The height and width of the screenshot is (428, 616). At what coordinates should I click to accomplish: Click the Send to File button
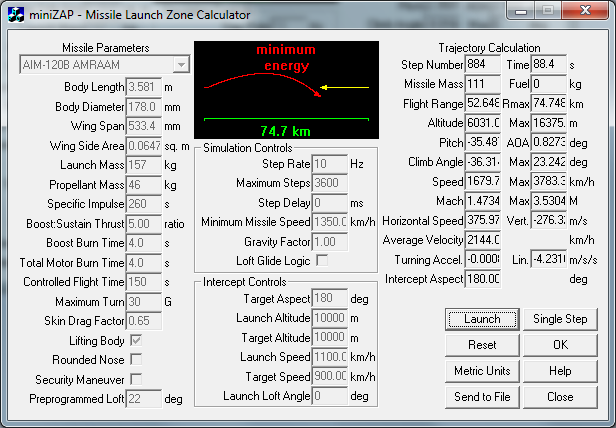click(482, 397)
